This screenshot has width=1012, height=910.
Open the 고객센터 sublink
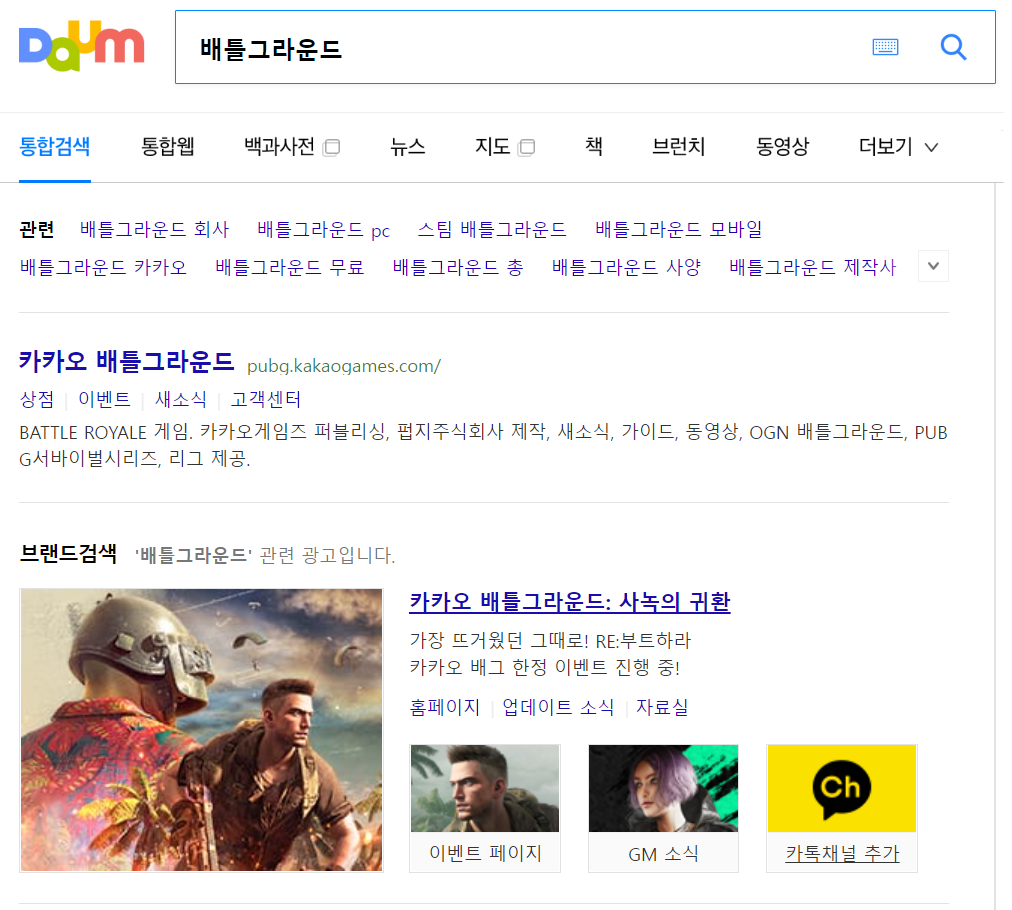pos(266,399)
